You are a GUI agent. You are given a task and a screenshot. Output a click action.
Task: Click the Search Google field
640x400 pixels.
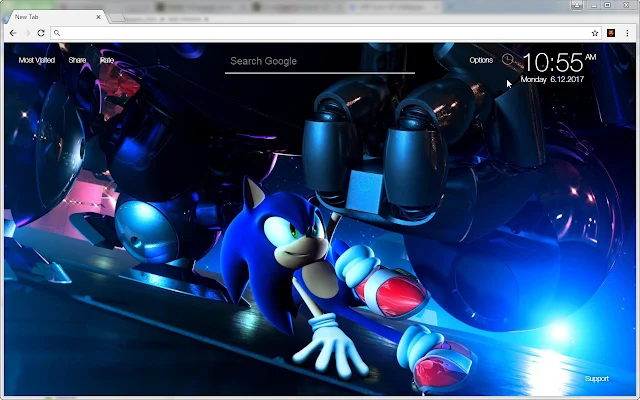pos(320,61)
